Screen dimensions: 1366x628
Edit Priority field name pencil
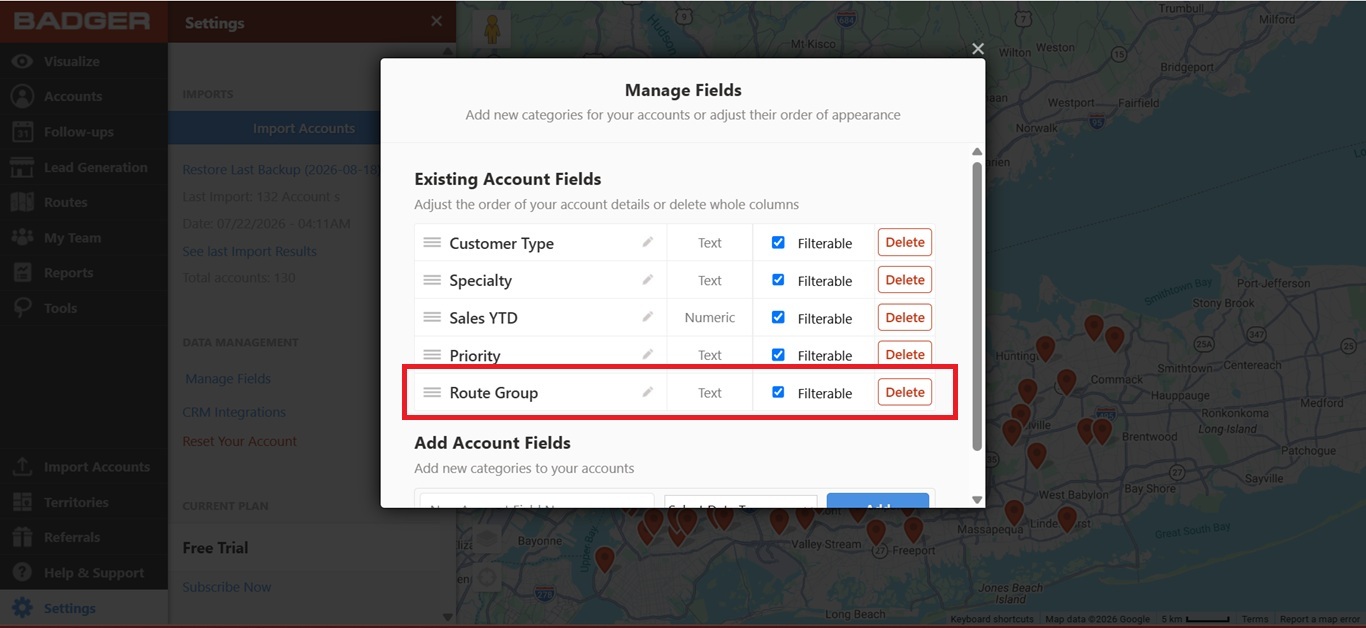click(648, 354)
